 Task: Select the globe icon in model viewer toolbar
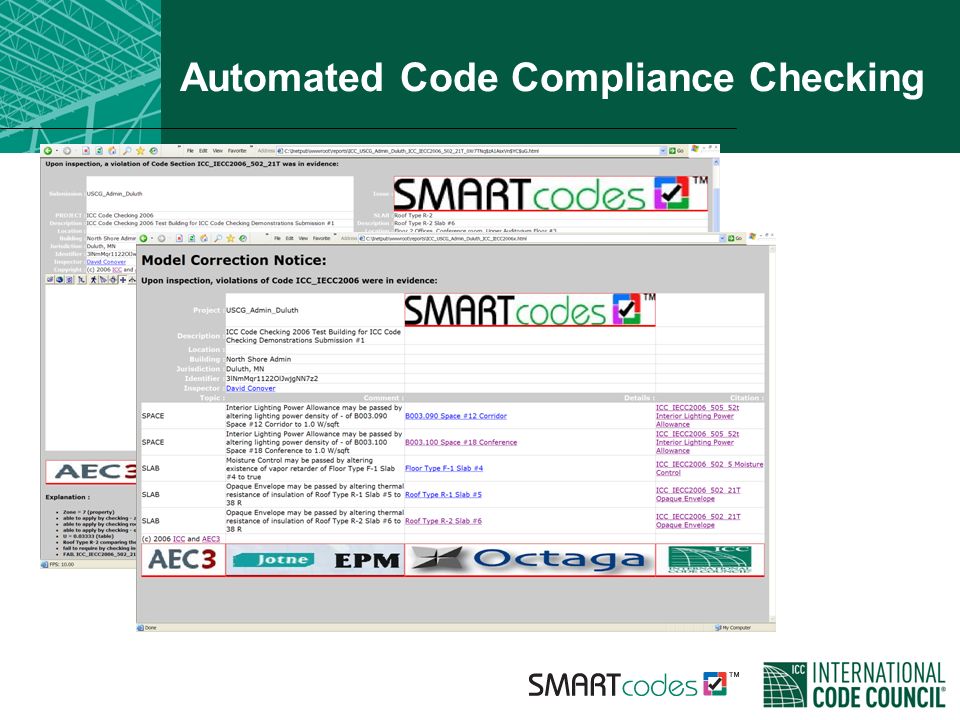[59, 280]
